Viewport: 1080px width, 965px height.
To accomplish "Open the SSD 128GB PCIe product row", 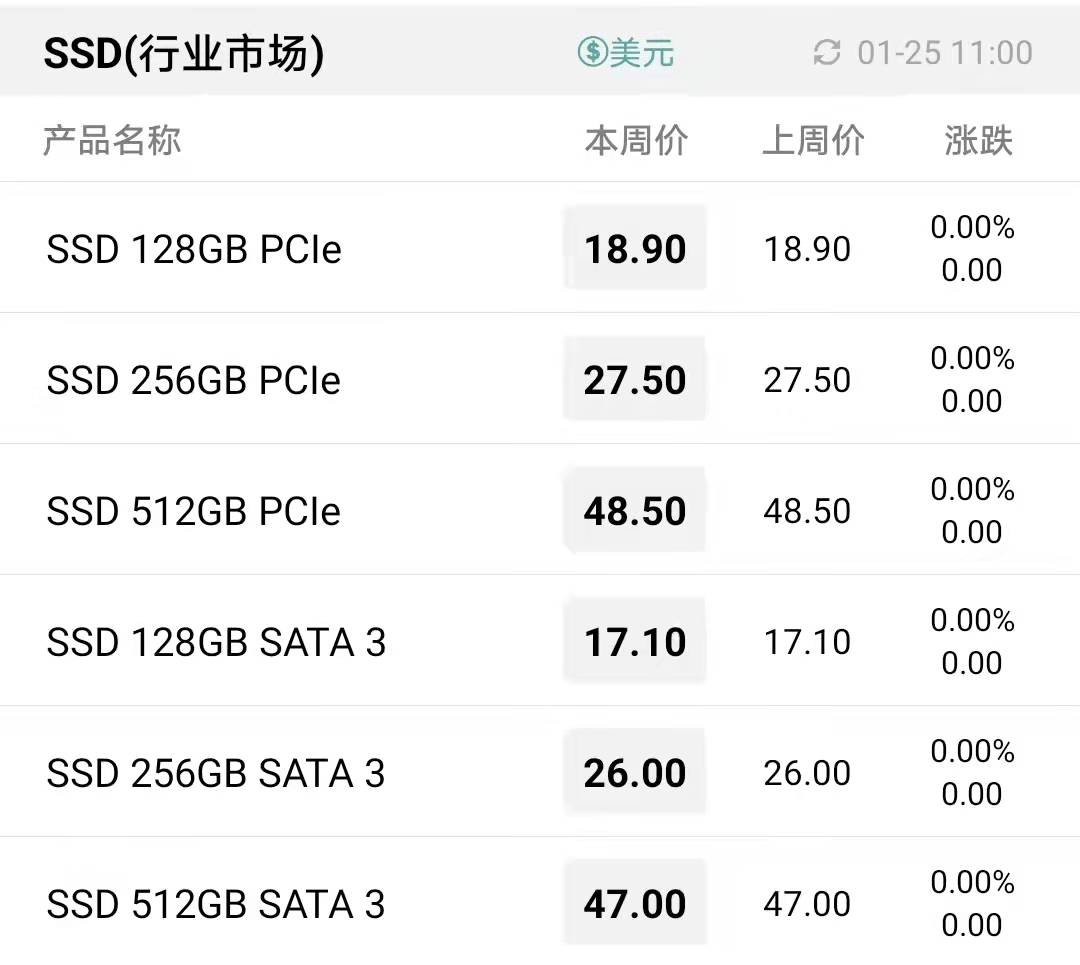I will [540, 248].
